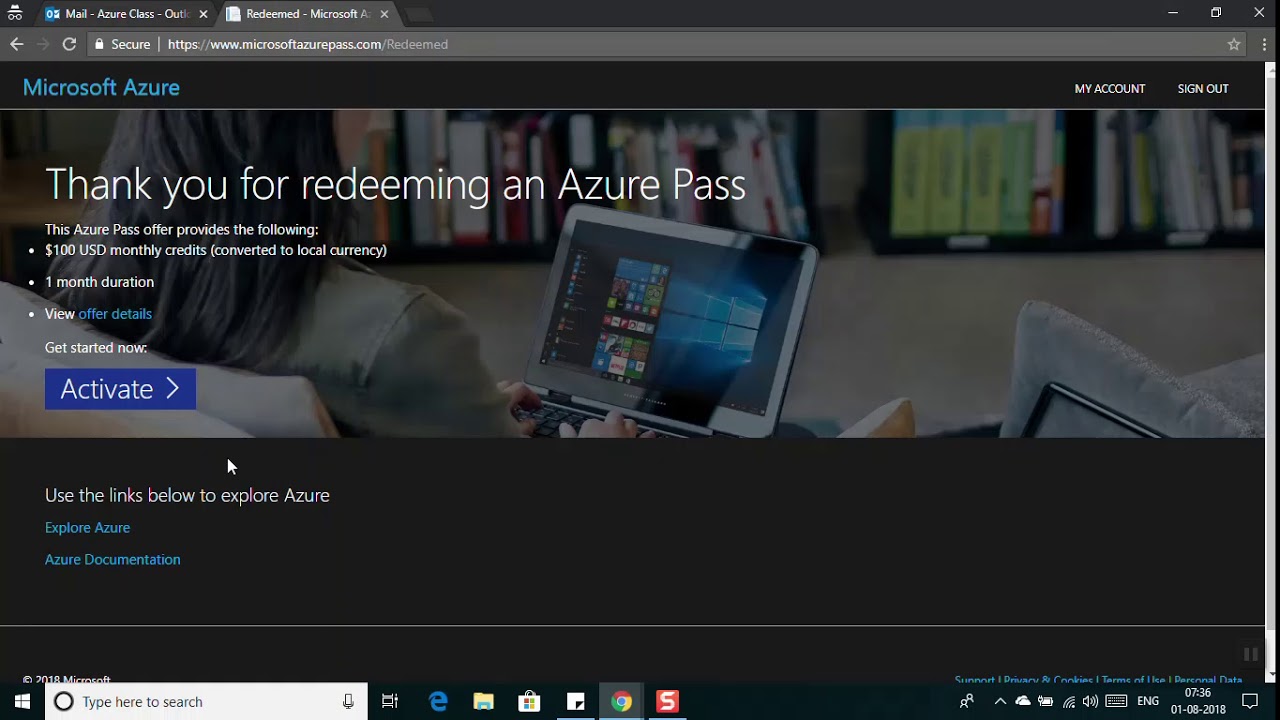Click the Microsoft Azure logo text
This screenshot has height=720, width=1280.
tap(101, 88)
